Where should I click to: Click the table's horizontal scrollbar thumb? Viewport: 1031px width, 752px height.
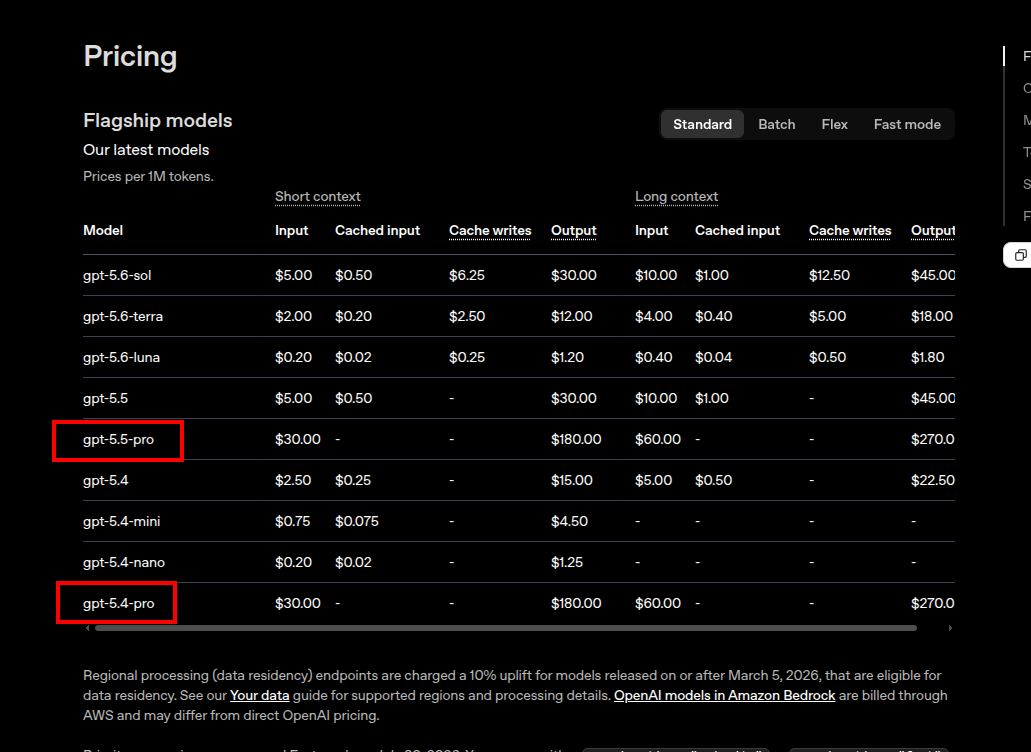506,628
